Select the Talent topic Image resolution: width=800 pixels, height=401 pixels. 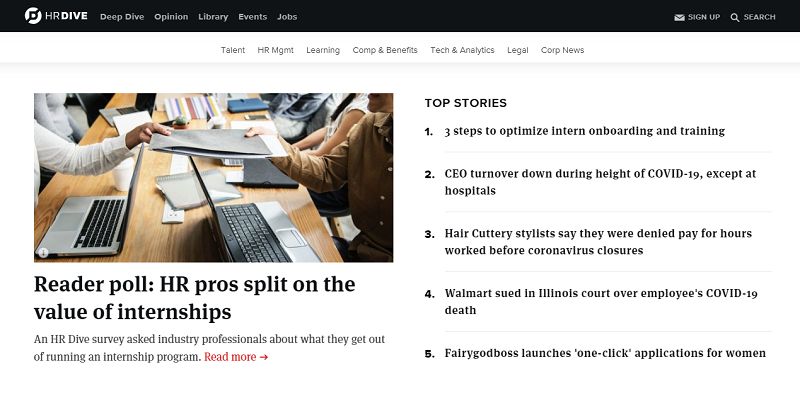(x=233, y=50)
